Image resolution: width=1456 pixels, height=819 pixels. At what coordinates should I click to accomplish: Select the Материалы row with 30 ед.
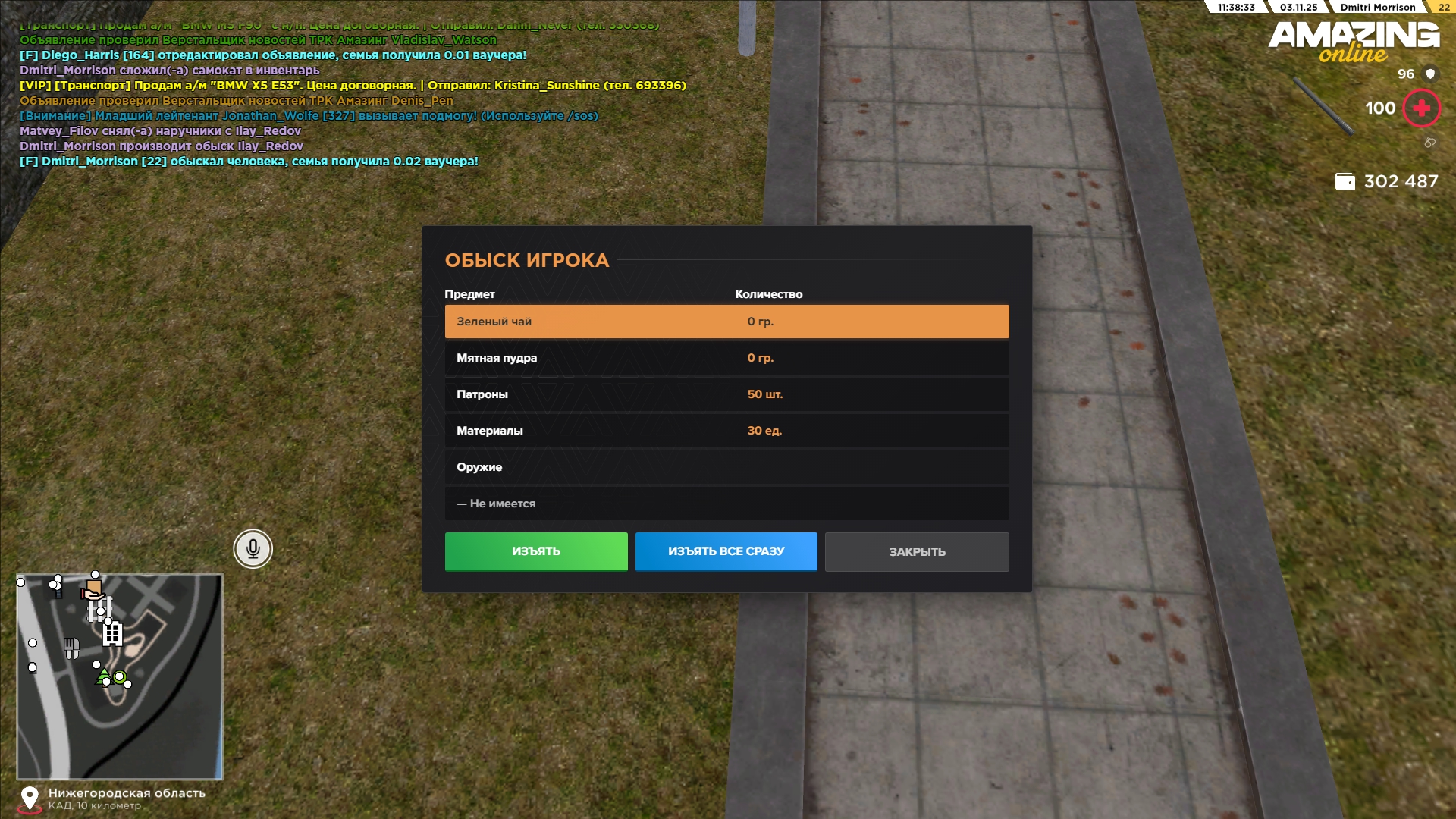click(x=726, y=431)
